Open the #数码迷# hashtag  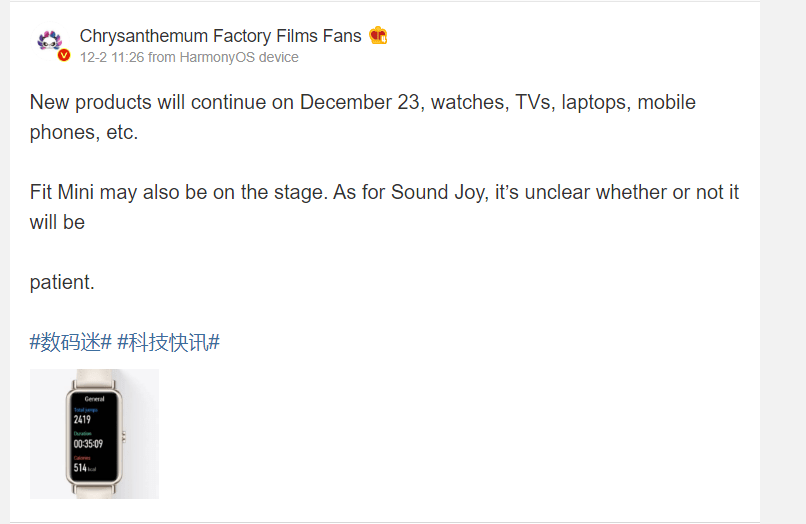click(71, 342)
